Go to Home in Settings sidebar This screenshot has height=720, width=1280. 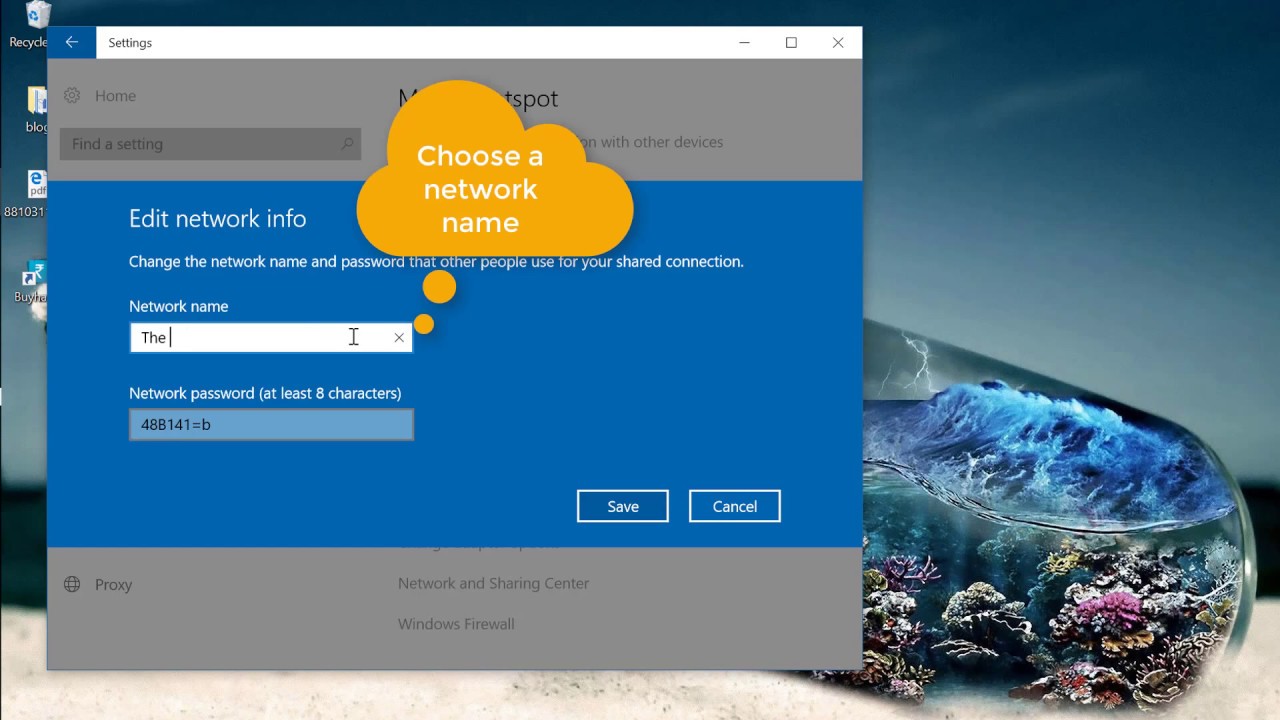[115, 96]
